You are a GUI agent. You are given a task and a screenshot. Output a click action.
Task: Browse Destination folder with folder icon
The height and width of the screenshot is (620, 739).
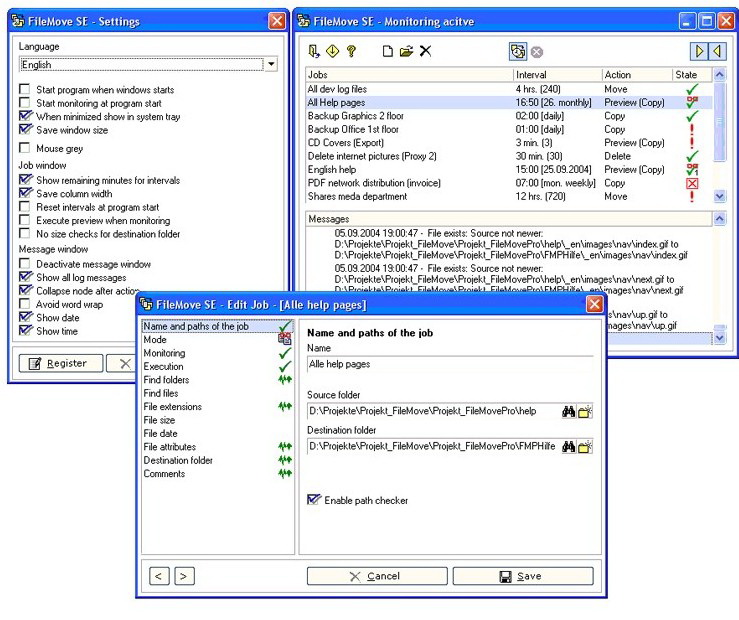[585, 447]
